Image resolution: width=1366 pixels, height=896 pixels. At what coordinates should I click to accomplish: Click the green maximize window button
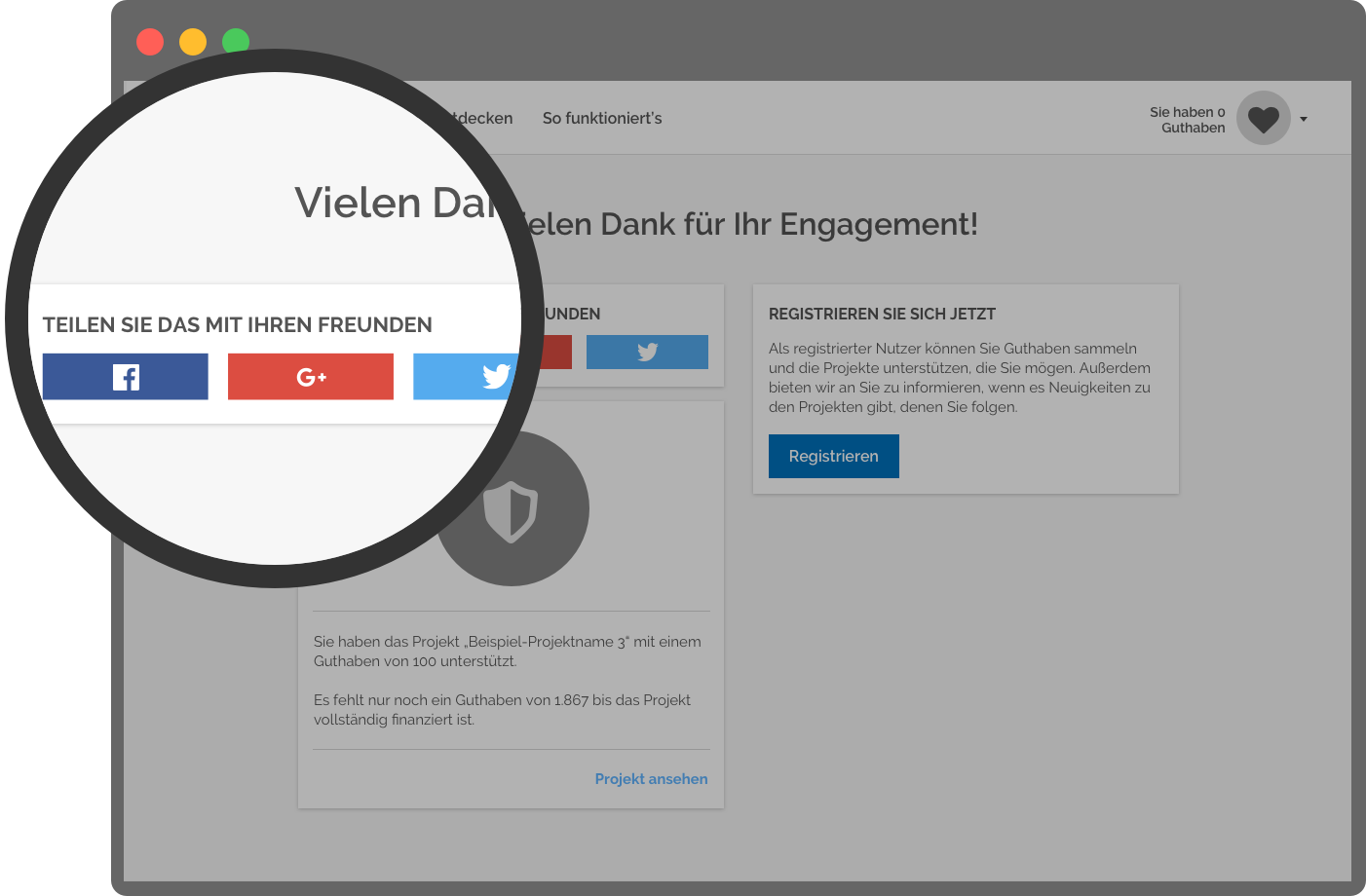tap(236, 40)
